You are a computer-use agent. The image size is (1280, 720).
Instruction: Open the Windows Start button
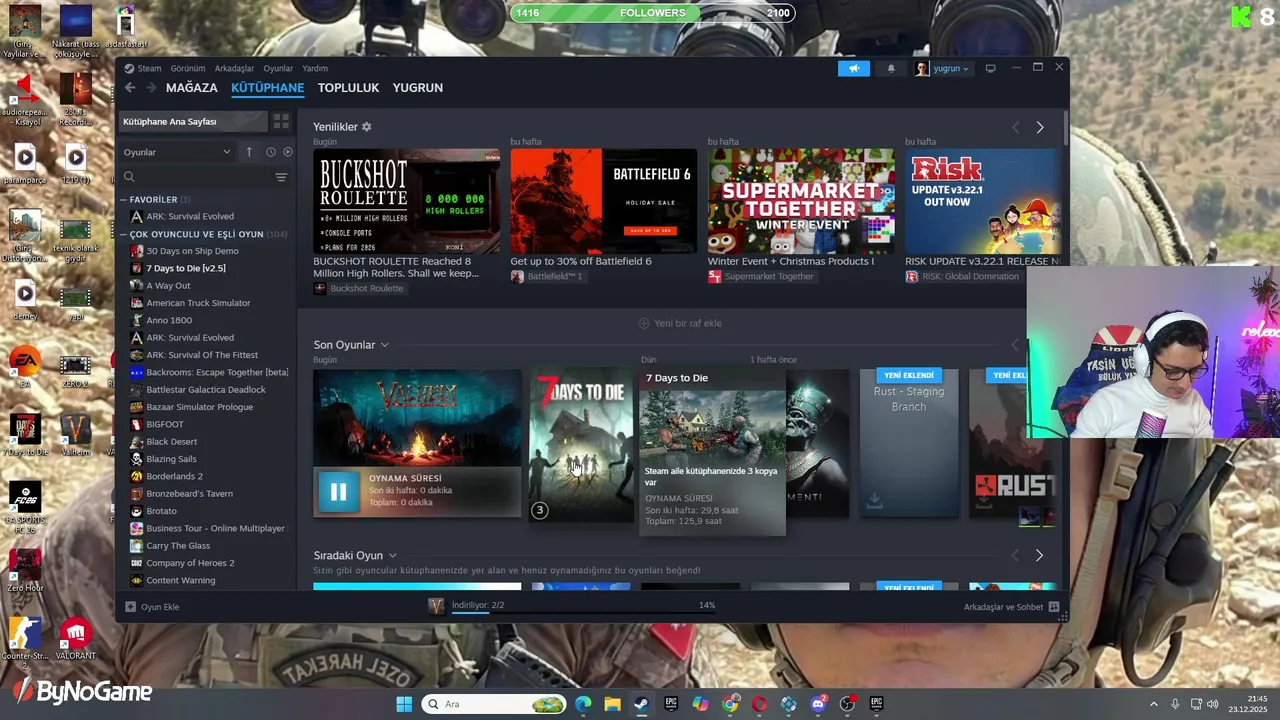click(x=404, y=704)
